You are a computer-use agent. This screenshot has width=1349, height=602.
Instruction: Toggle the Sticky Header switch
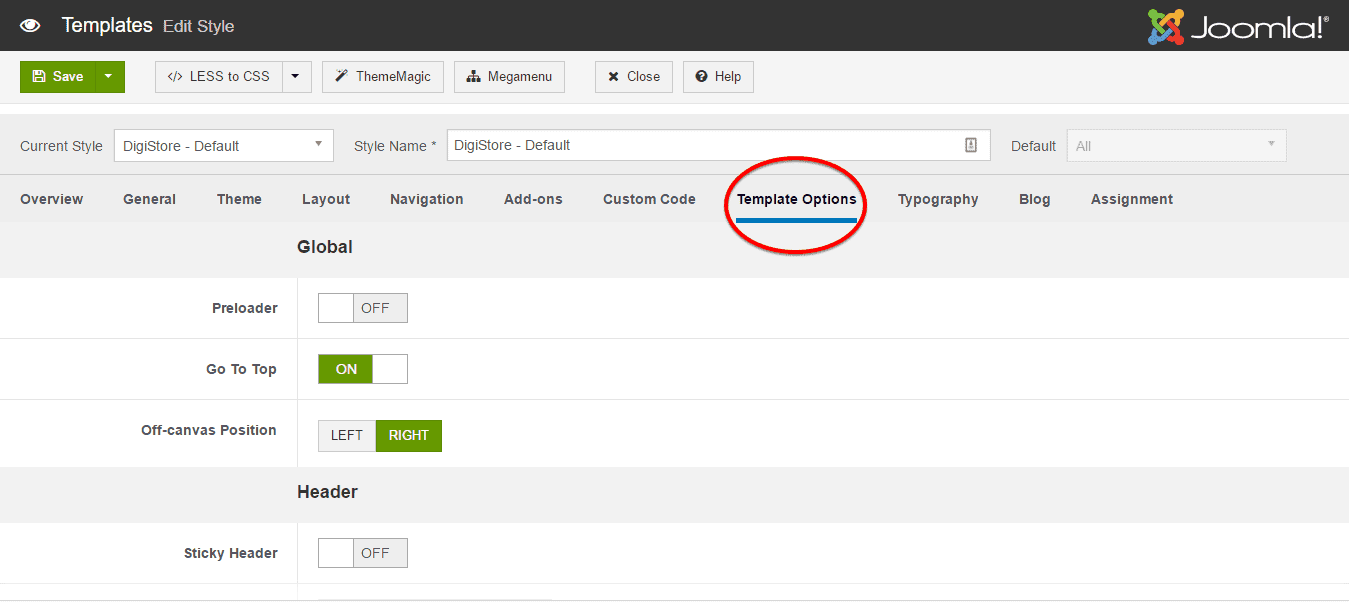(362, 553)
